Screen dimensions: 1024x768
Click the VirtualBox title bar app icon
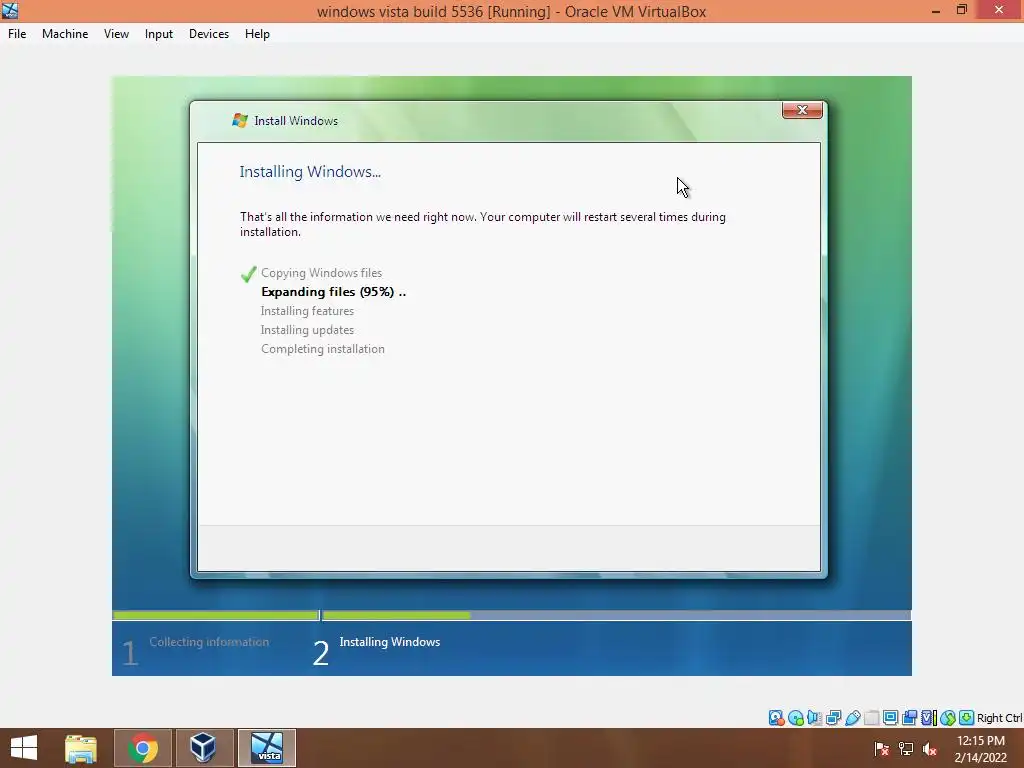10,10
